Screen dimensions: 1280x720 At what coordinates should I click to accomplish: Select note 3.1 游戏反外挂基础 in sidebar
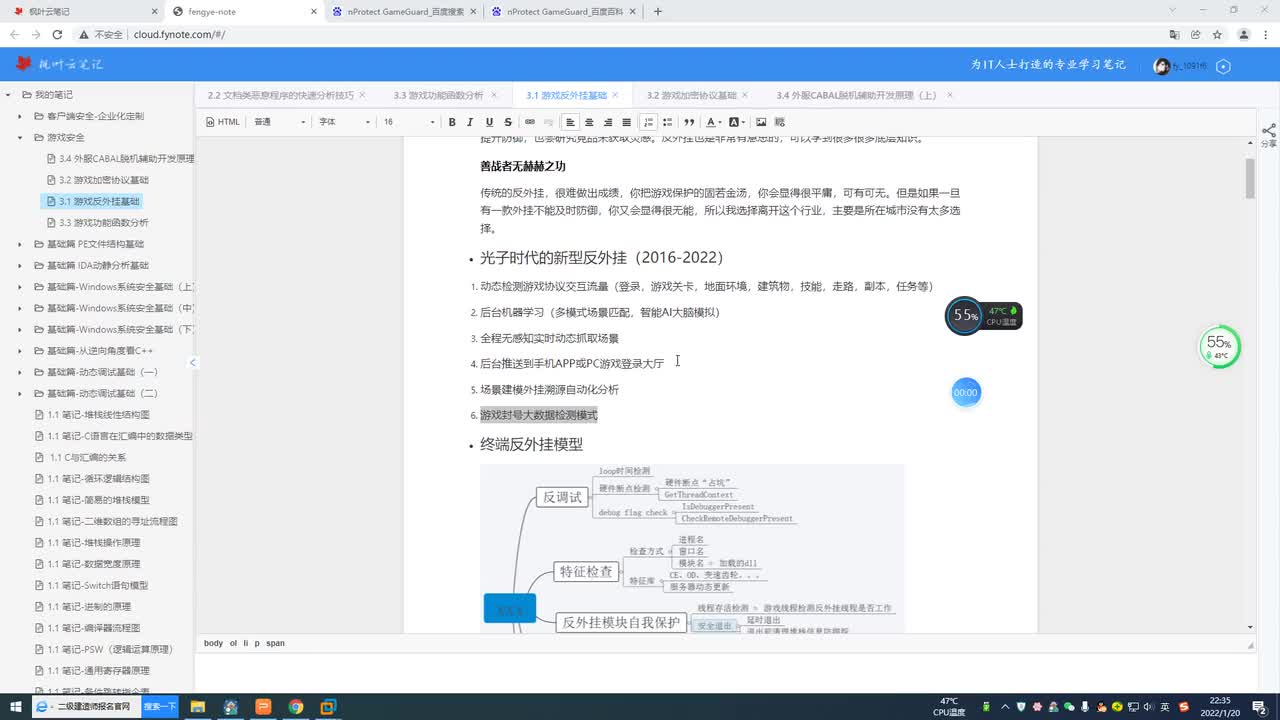[93, 201]
